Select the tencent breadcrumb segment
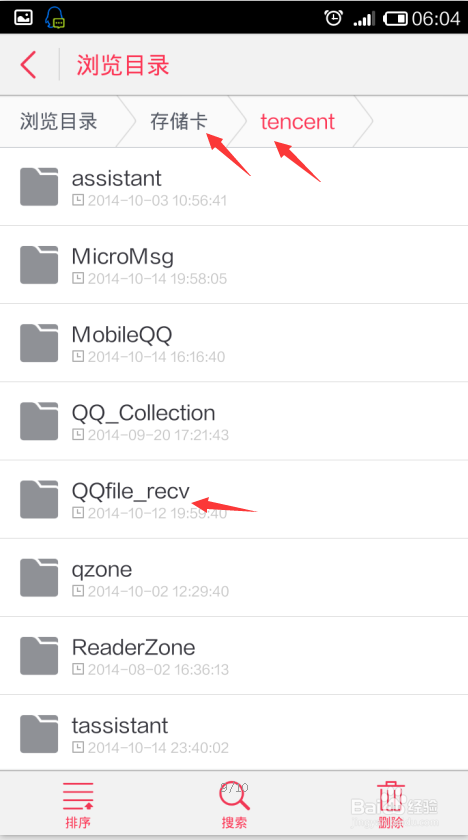The width and height of the screenshot is (468, 840). [x=298, y=122]
